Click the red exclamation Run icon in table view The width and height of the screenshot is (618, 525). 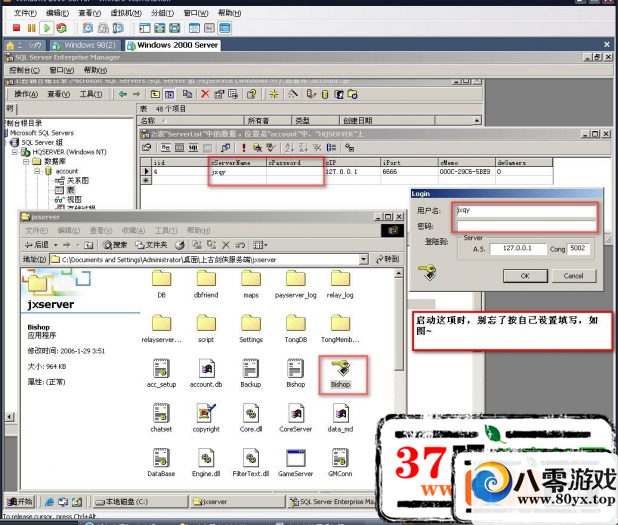click(244, 148)
